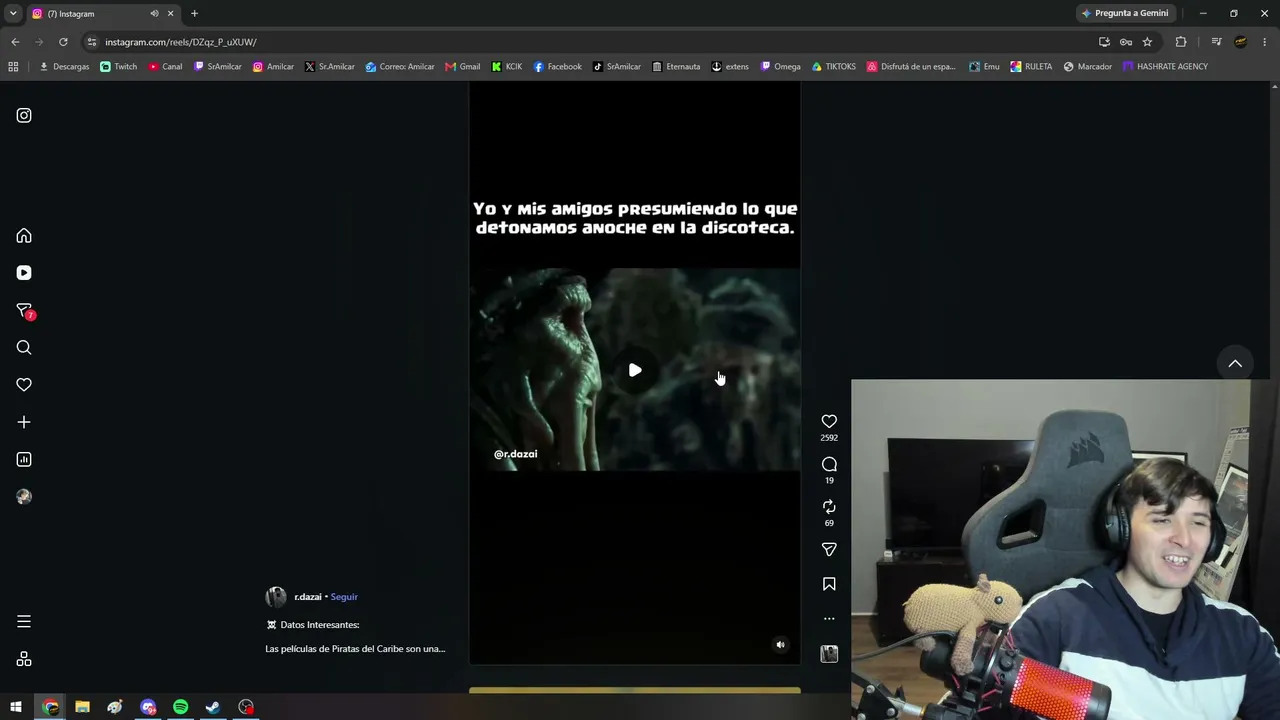
Task: Open File Explorer from the taskbar
Action: coord(82,707)
